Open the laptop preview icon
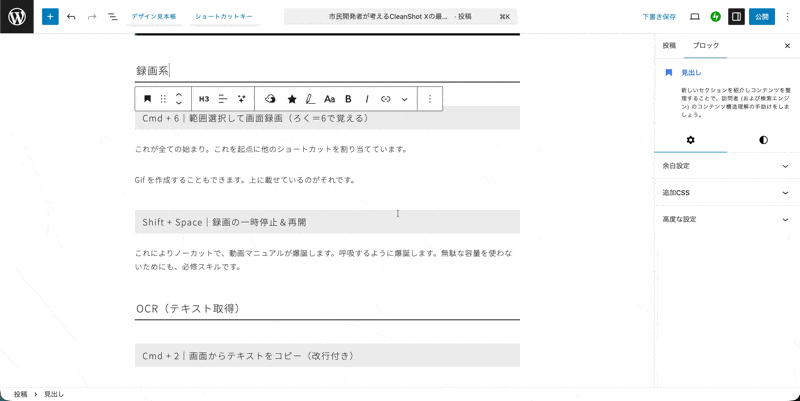Viewport: 800px width, 401px height. pyautogui.click(x=694, y=17)
